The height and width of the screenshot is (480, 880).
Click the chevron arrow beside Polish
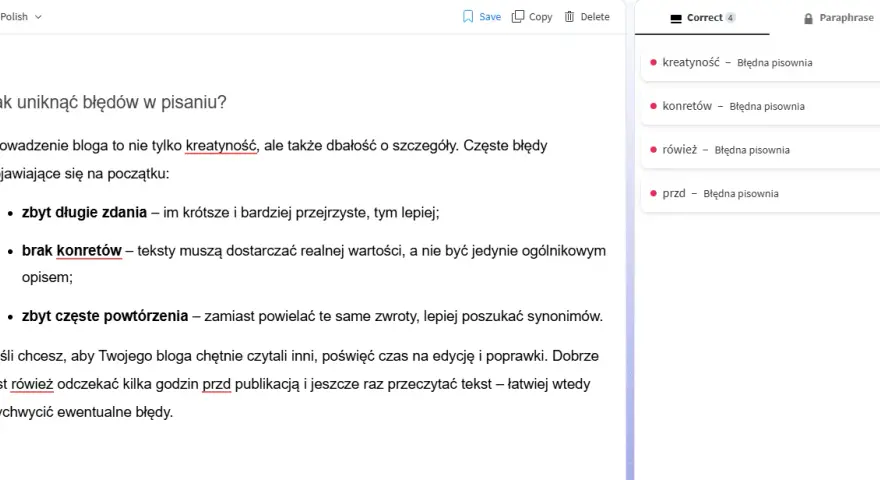(x=38, y=17)
